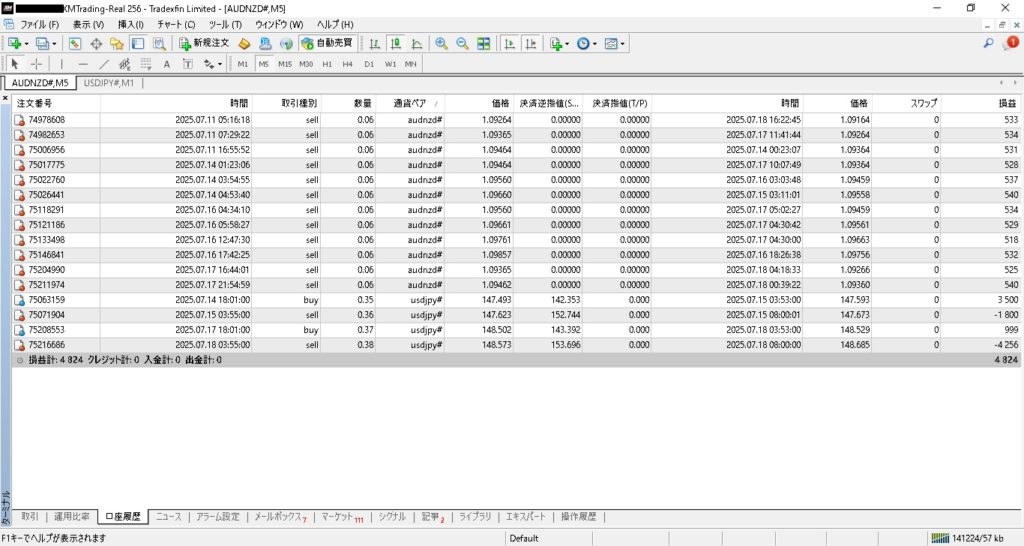1024x546 pixels.
Task: Click the tile windows icon
Action: (484, 44)
